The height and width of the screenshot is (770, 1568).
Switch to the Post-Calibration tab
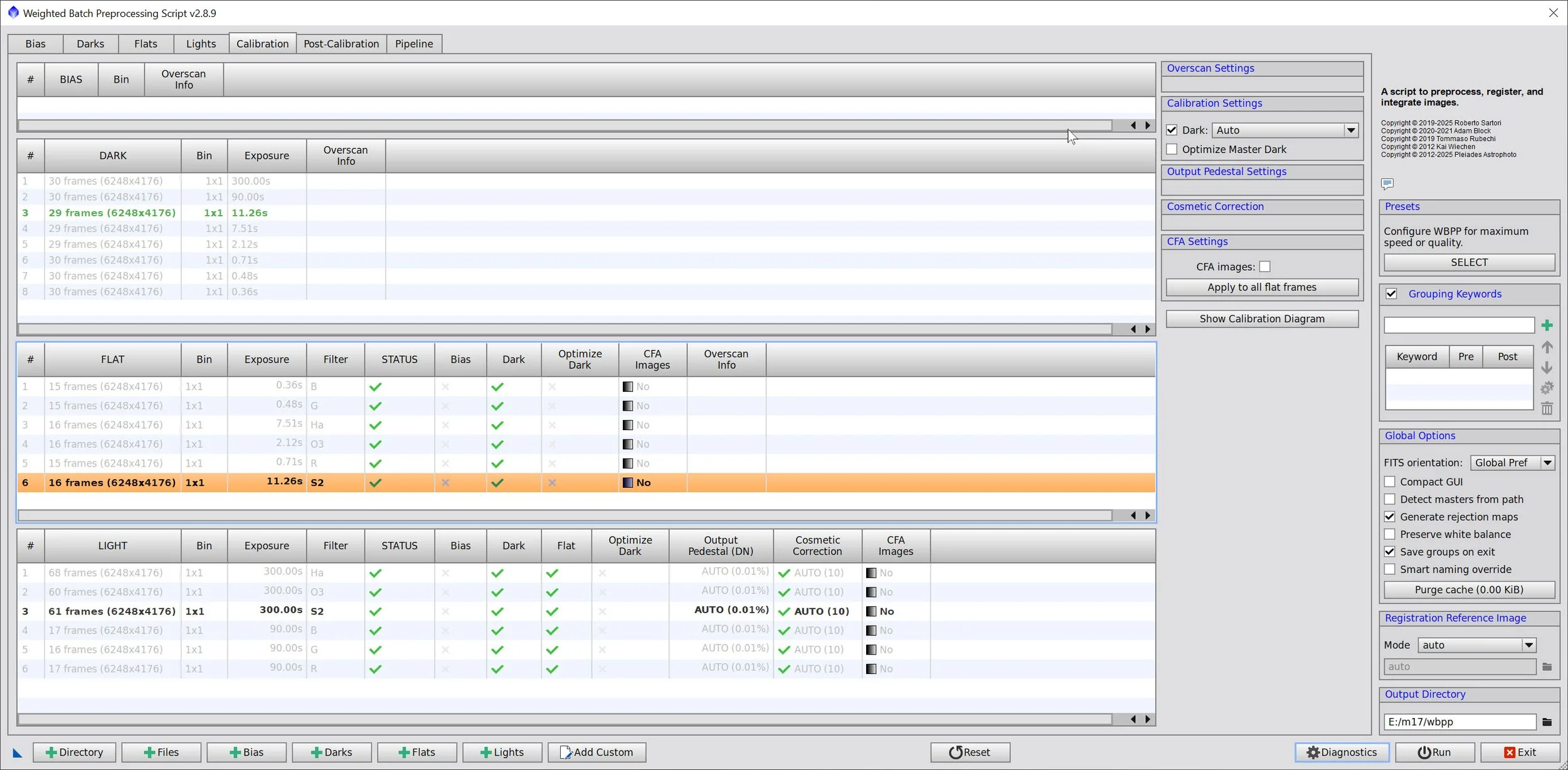pos(341,44)
